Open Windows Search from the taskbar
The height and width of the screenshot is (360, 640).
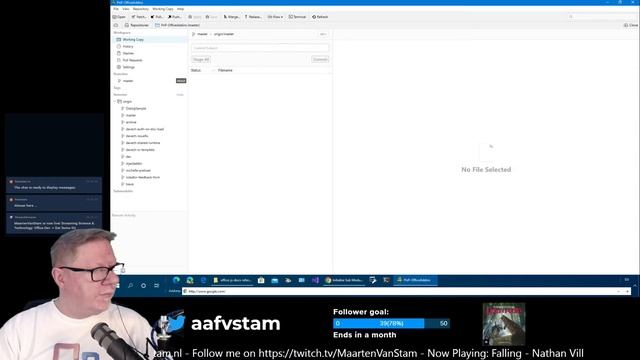pos(130,285)
